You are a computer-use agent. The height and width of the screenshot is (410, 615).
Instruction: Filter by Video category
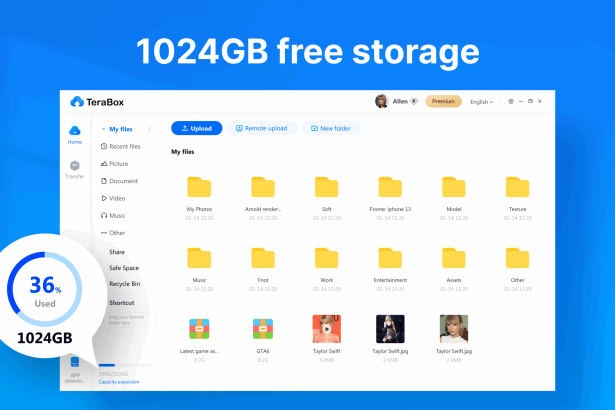[x=113, y=198]
